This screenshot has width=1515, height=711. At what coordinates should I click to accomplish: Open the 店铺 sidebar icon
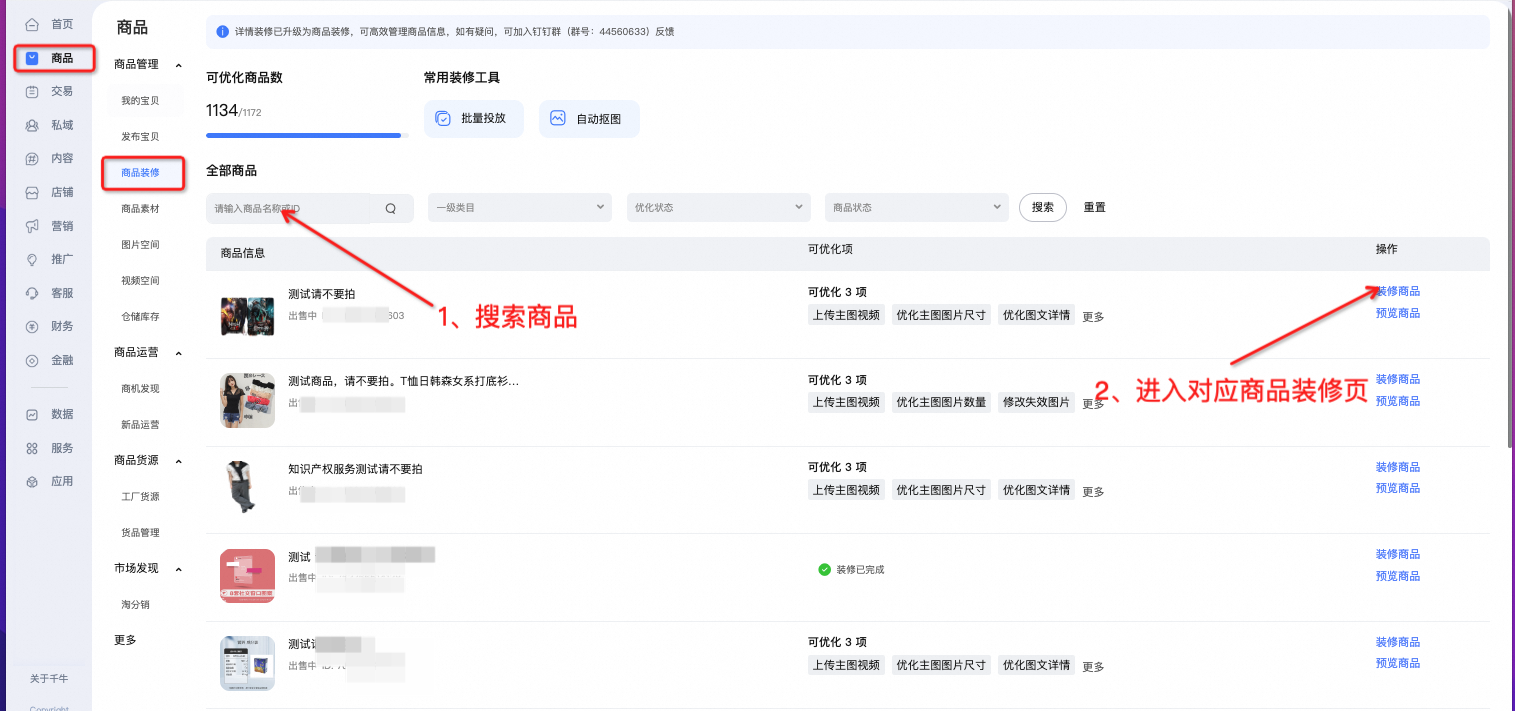click(32, 192)
